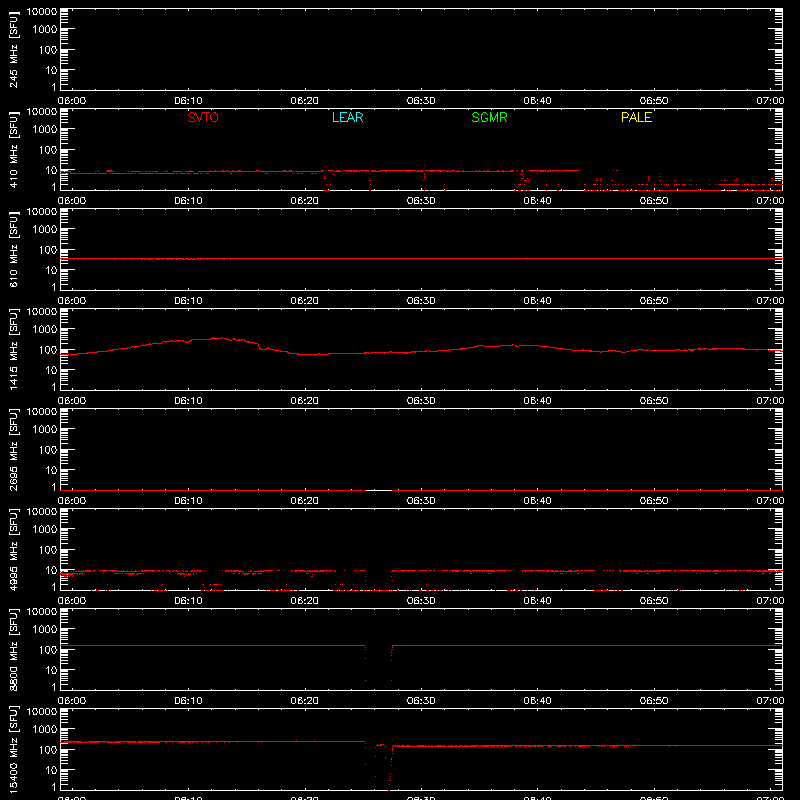800x800 pixels.
Task: Select the 8800 MHz [SFU] axis title
Action: click(x=13, y=649)
